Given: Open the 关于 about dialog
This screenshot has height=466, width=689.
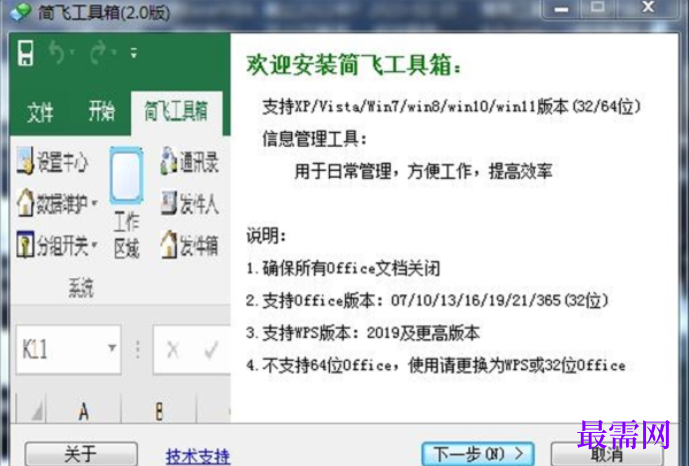Looking at the screenshot, I should tap(81, 454).
